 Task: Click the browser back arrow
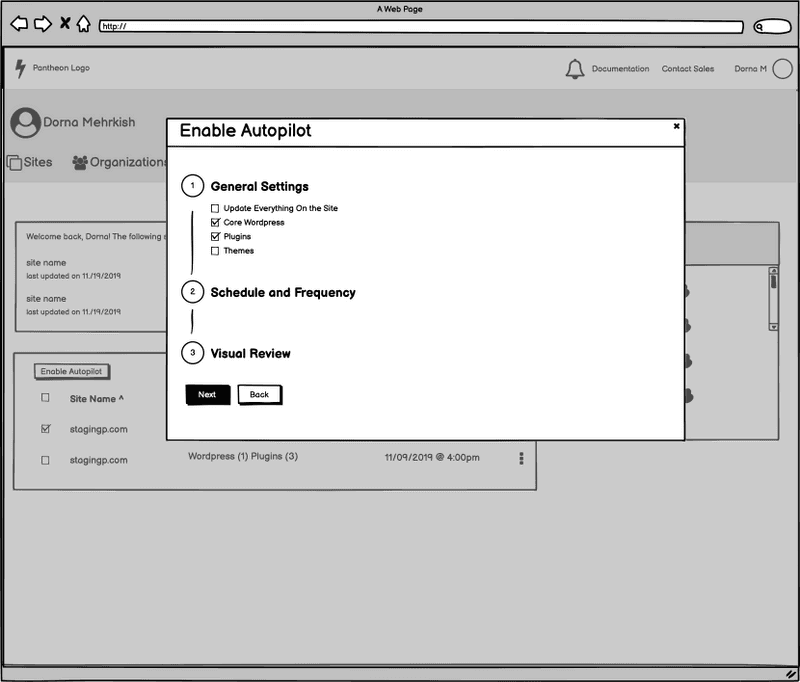tap(19, 23)
